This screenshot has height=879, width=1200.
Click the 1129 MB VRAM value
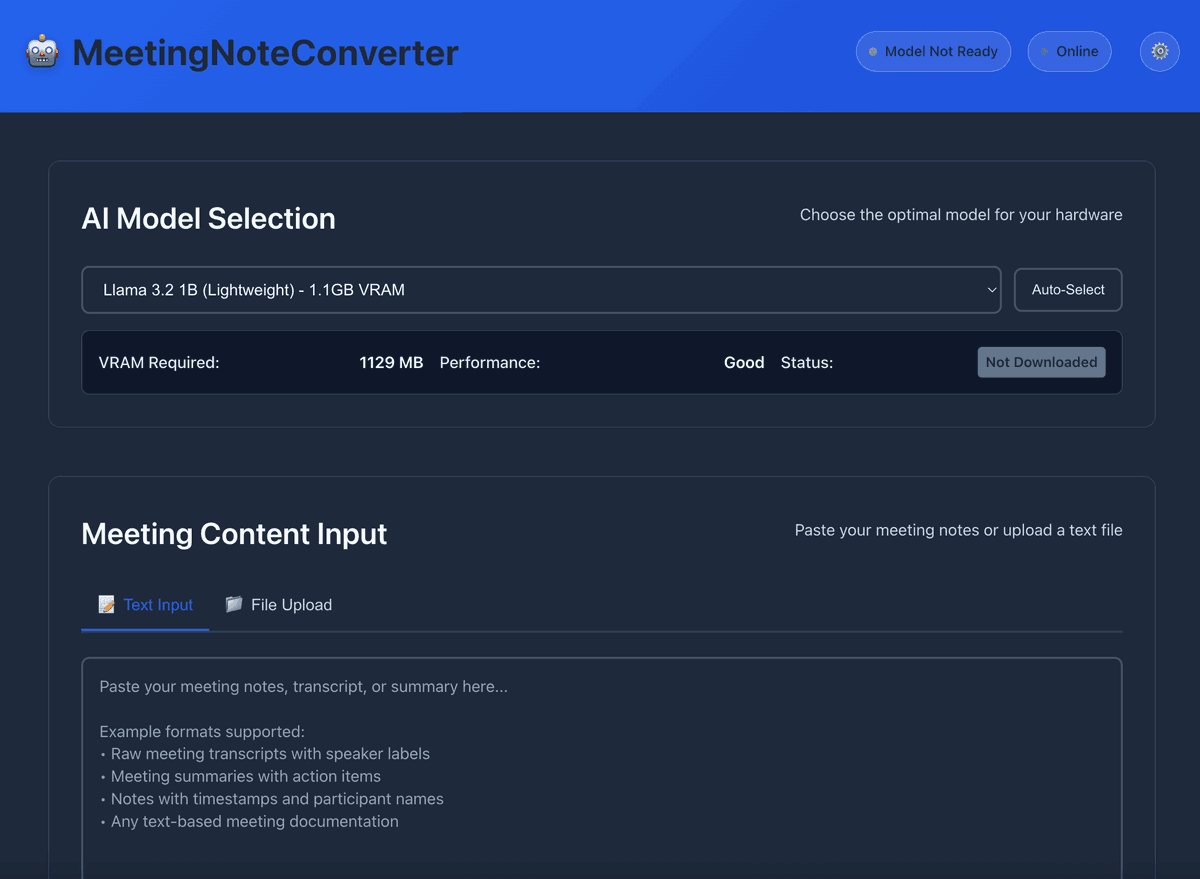pos(391,362)
